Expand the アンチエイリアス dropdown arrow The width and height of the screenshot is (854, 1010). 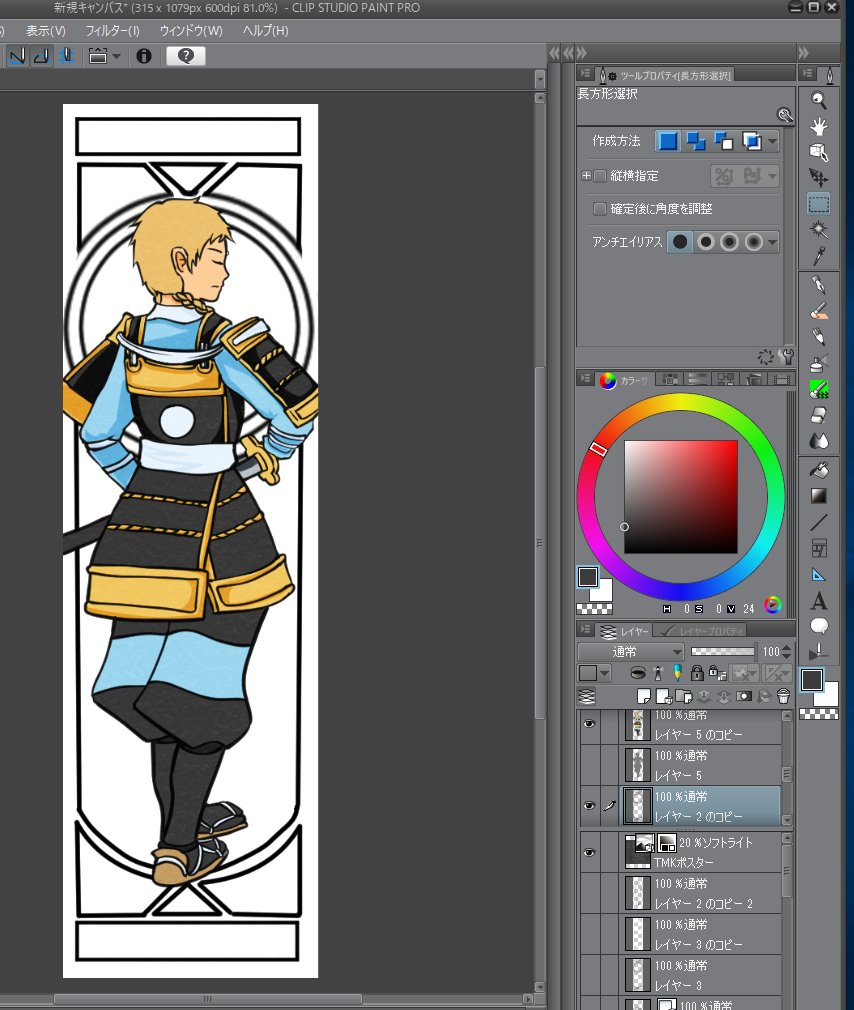pos(772,242)
